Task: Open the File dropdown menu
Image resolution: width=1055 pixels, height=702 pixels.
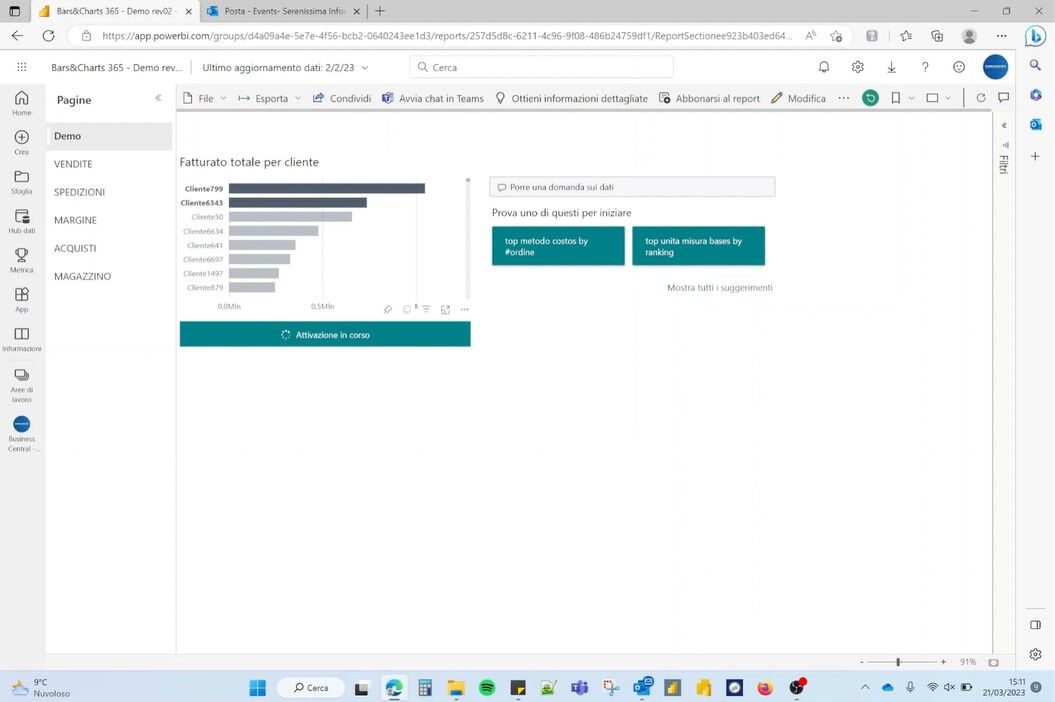Action: [x=205, y=98]
